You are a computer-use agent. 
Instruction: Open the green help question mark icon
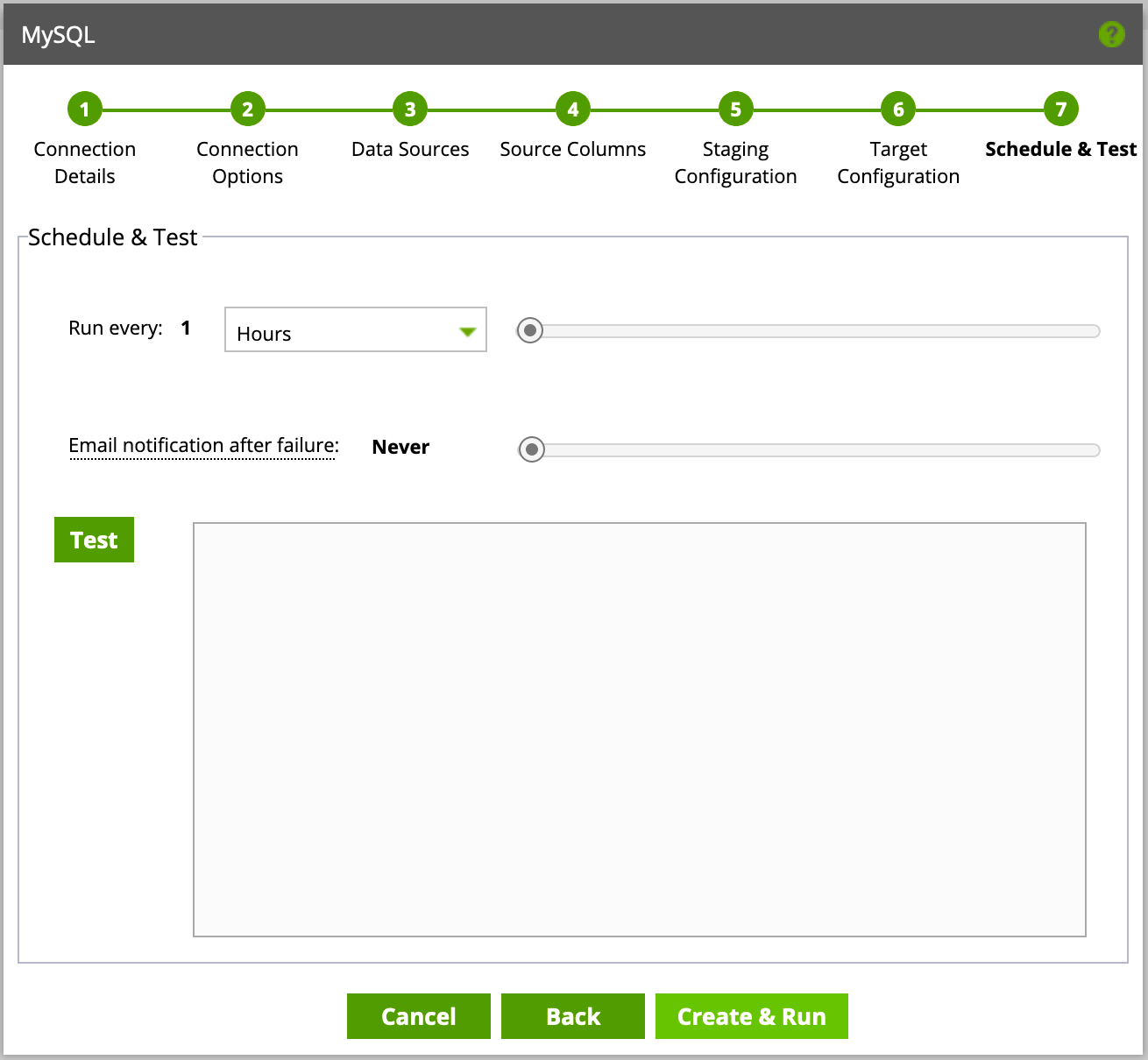pos(1111,35)
